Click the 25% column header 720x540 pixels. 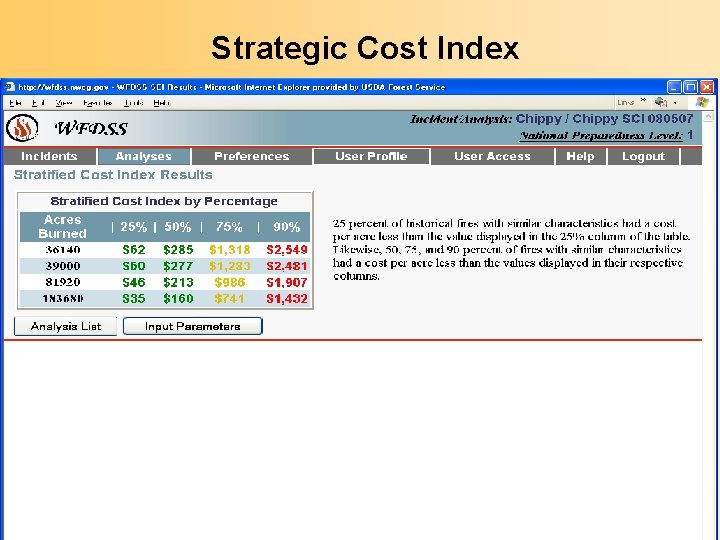134,227
